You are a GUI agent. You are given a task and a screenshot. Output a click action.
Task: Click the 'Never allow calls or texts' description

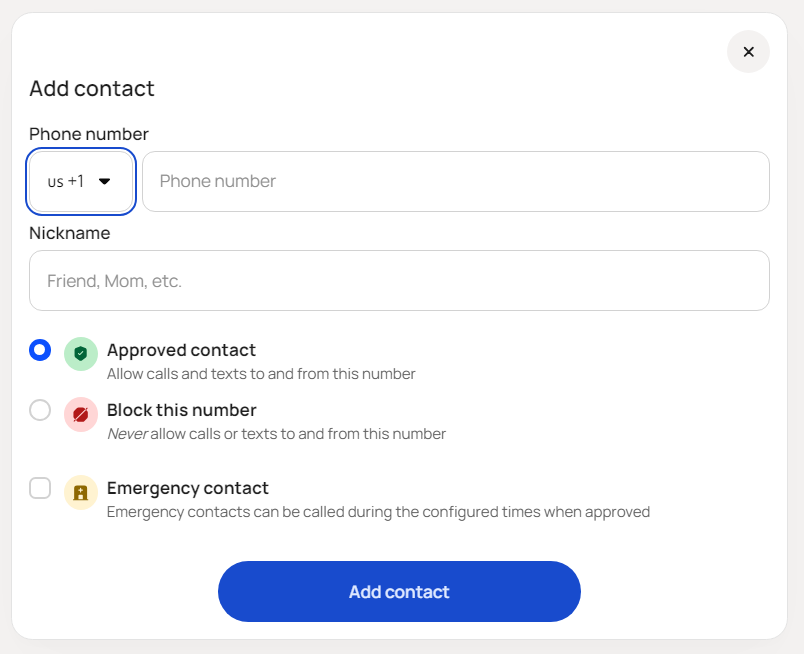click(276, 434)
